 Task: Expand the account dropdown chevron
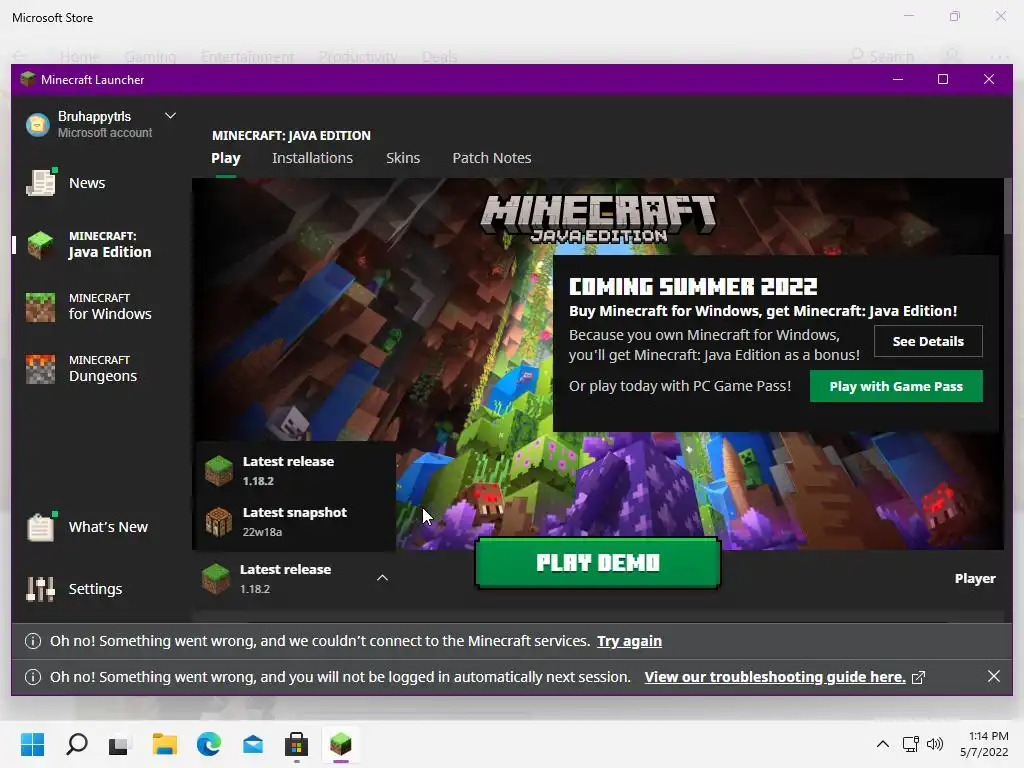click(x=170, y=116)
